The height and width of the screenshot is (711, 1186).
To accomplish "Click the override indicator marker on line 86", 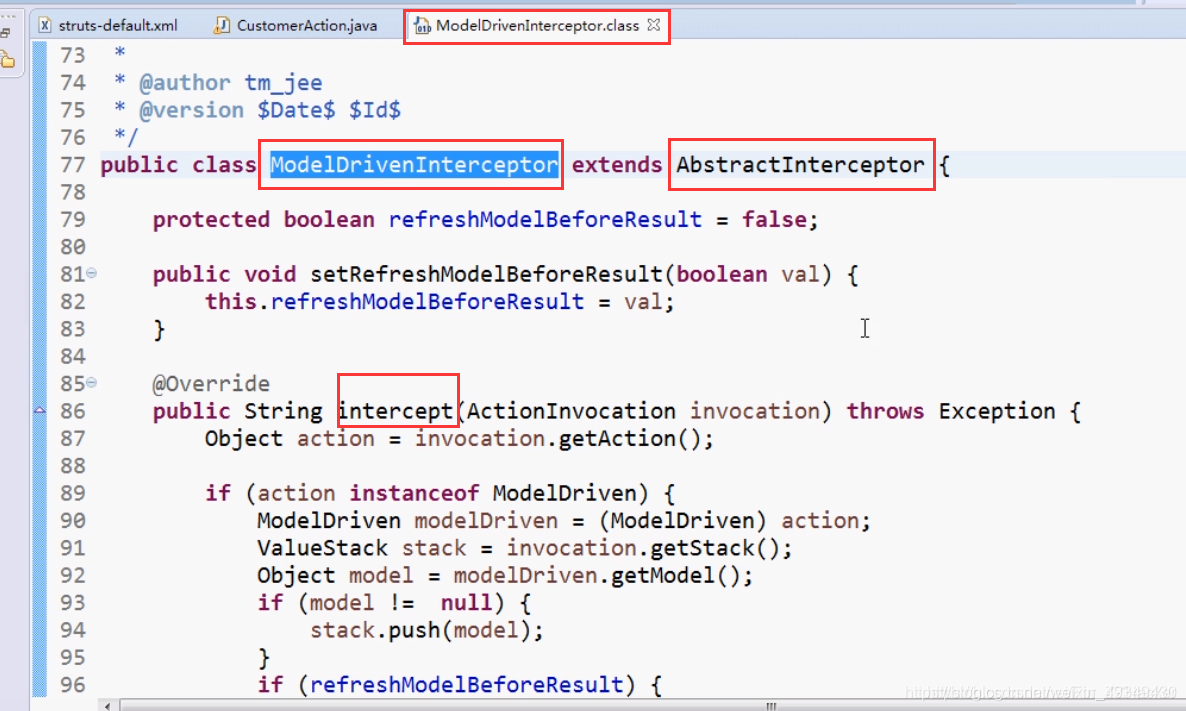I will (x=39, y=411).
